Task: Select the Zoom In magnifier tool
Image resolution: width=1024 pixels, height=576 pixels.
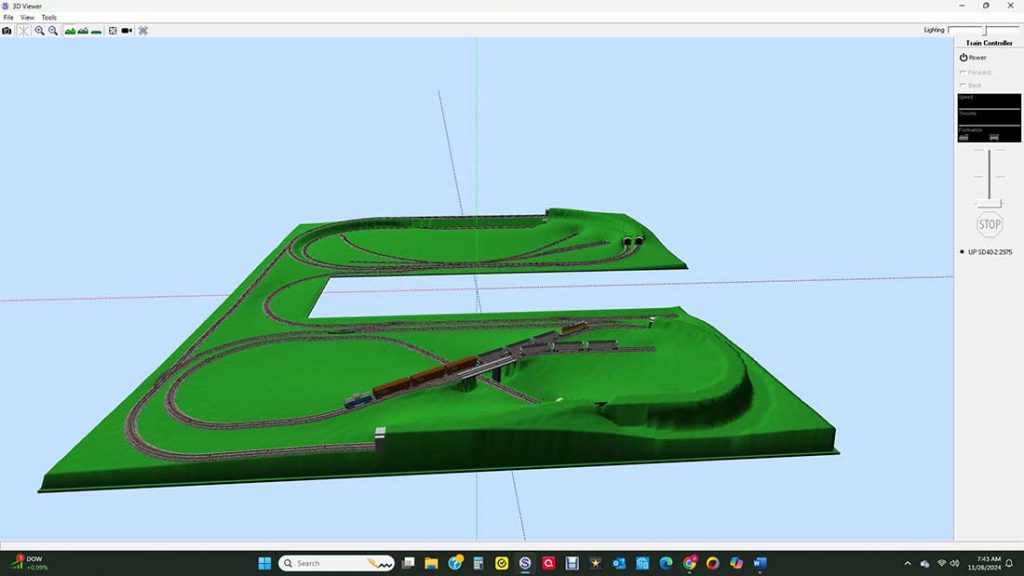Action: [x=40, y=31]
